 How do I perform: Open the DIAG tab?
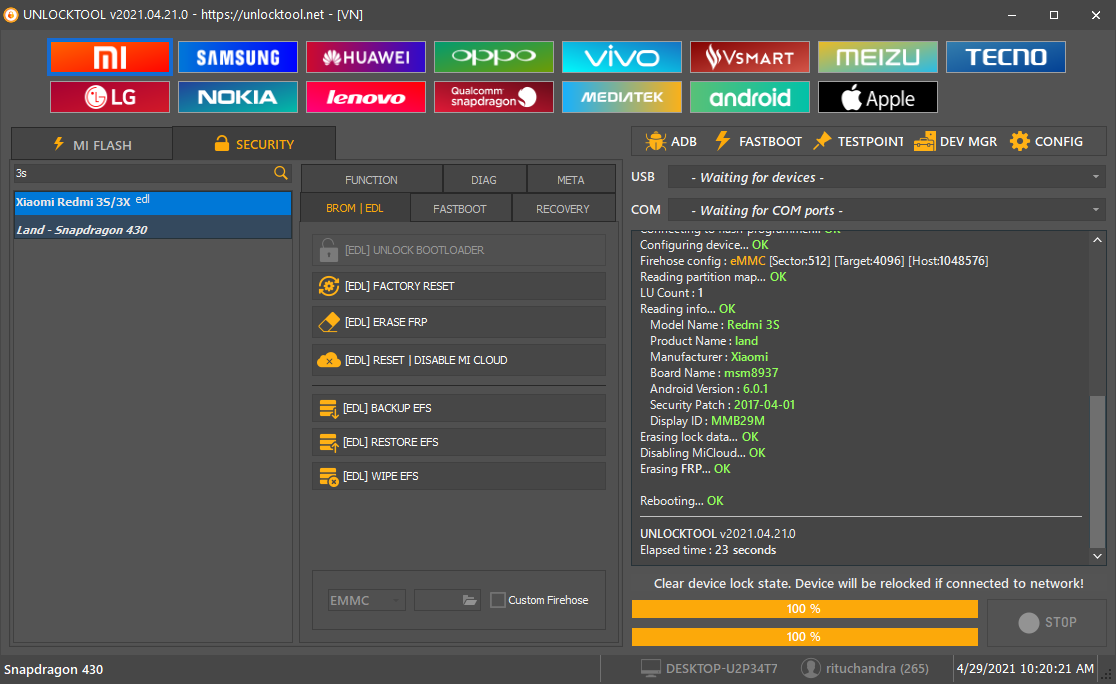point(484,179)
